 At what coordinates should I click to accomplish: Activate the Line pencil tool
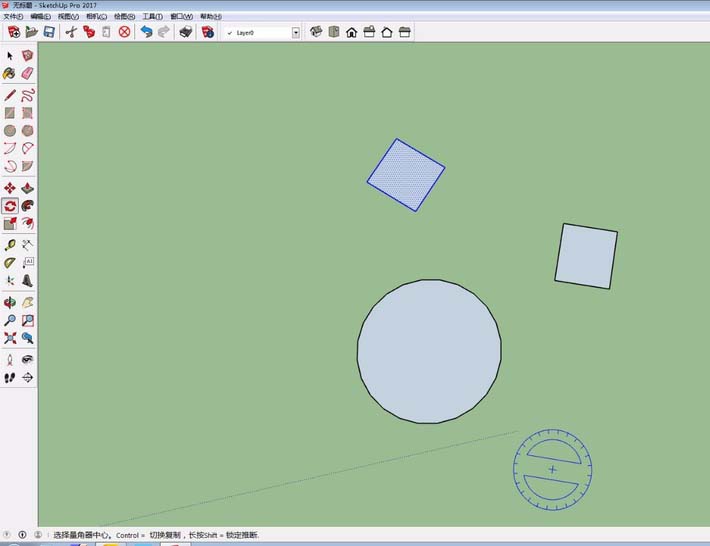point(10,95)
